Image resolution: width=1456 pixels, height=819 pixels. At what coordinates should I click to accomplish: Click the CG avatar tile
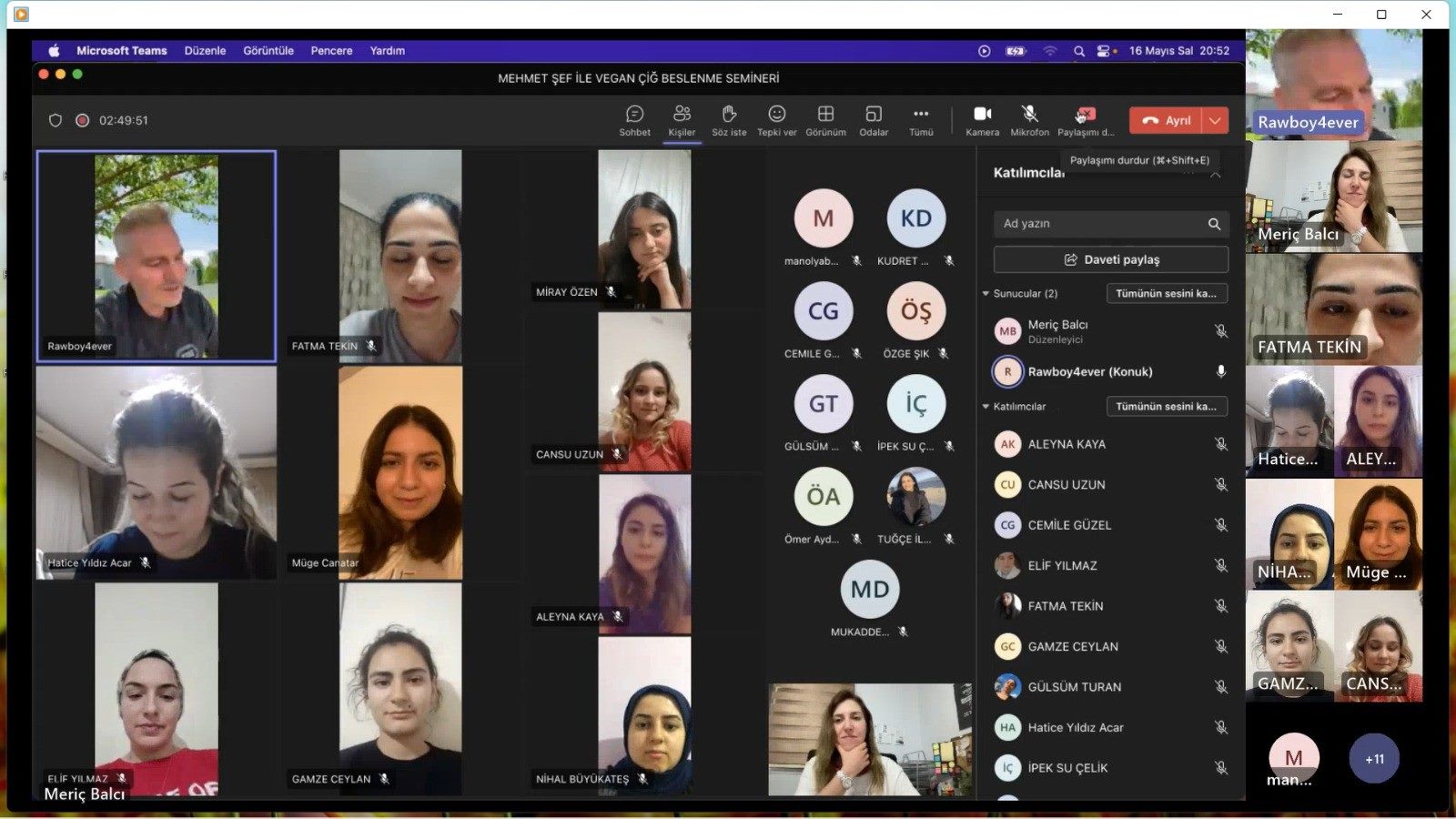[824, 311]
